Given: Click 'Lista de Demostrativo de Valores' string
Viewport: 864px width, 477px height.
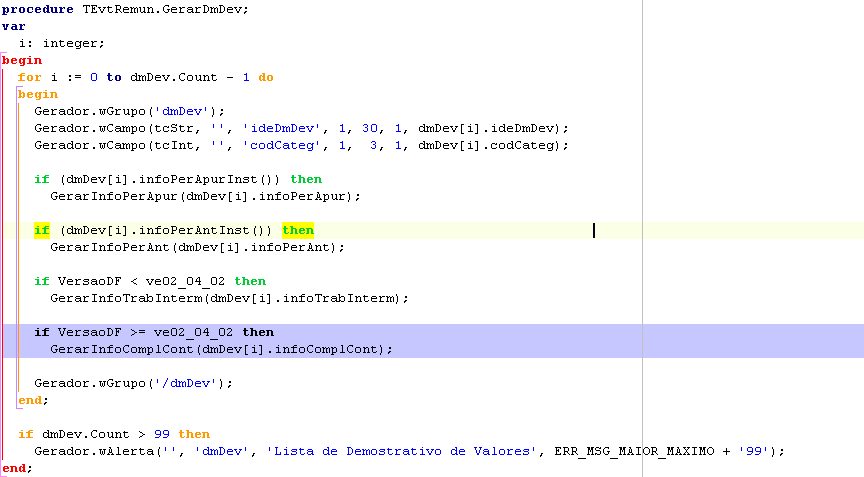Looking at the screenshot, I should click(401, 452).
